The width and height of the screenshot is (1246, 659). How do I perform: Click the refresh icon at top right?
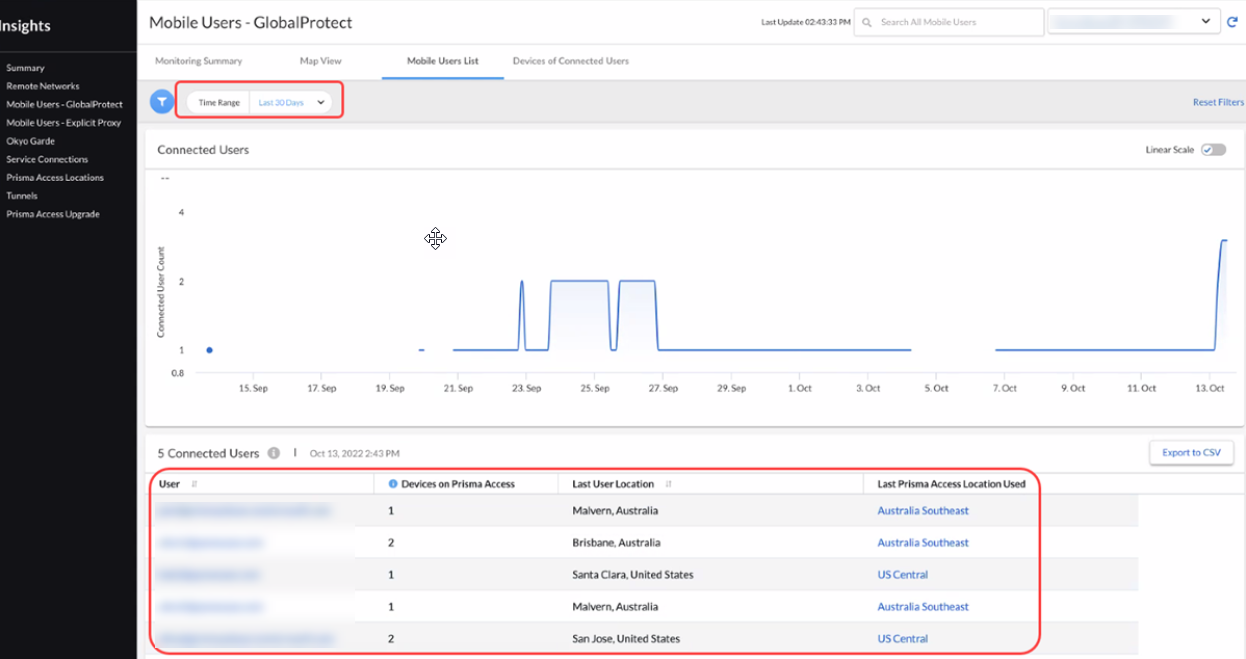point(1232,22)
